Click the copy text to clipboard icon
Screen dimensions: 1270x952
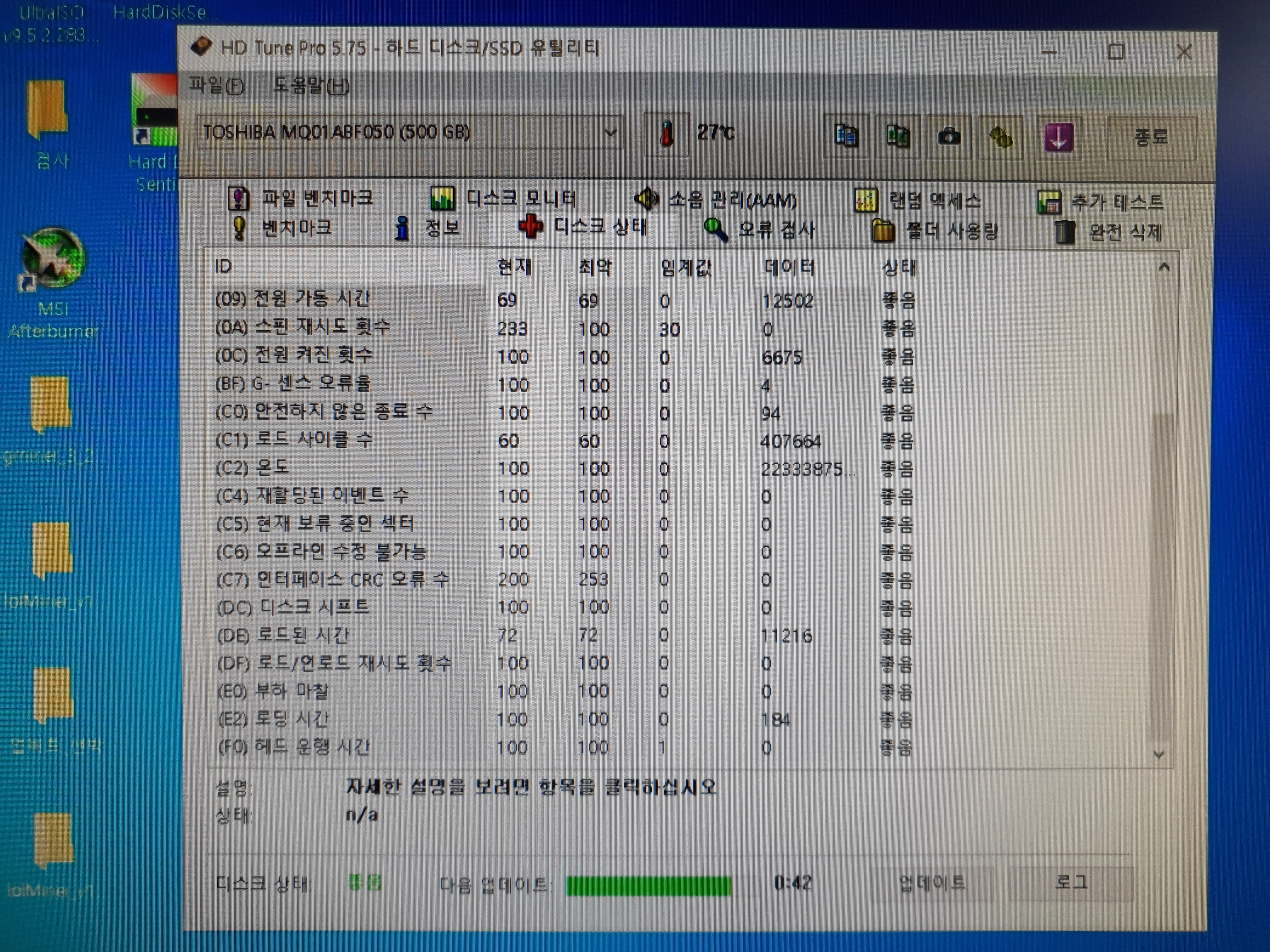point(845,136)
